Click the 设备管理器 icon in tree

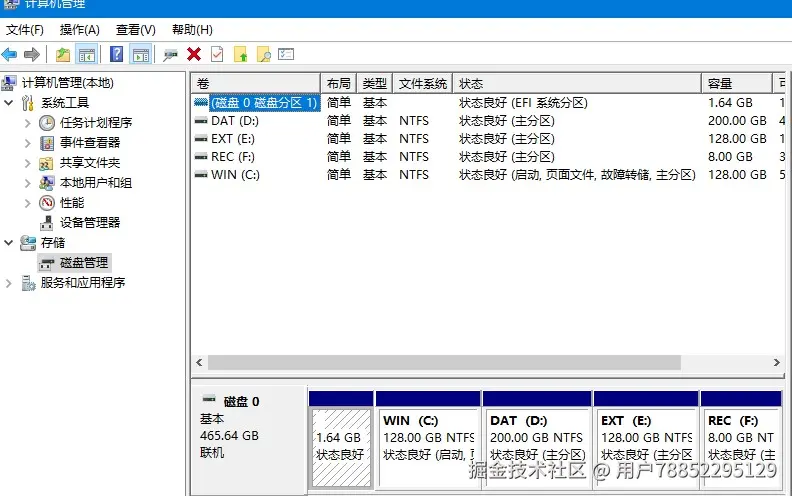[x=46, y=223]
